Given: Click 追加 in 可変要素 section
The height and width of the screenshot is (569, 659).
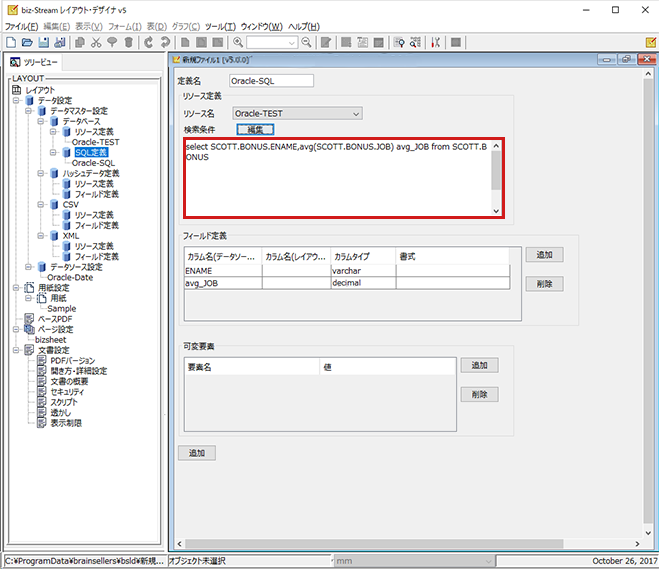Looking at the screenshot, I should pyautogui.click(x=479, y=365).
